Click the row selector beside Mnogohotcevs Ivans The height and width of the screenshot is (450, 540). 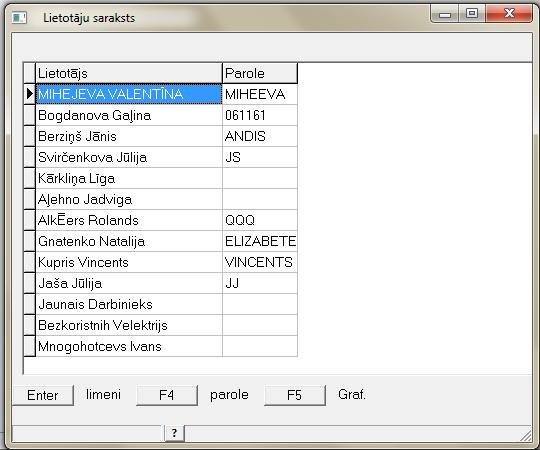click(x=30, y=346)
